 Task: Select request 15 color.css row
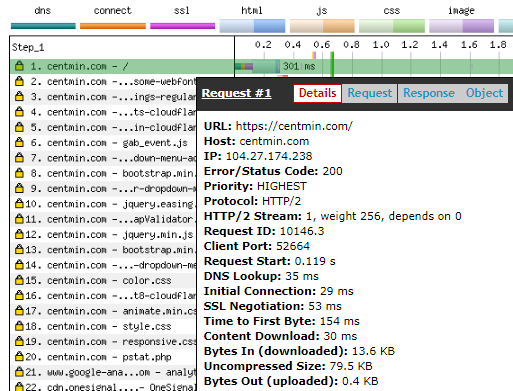point(103,280)
